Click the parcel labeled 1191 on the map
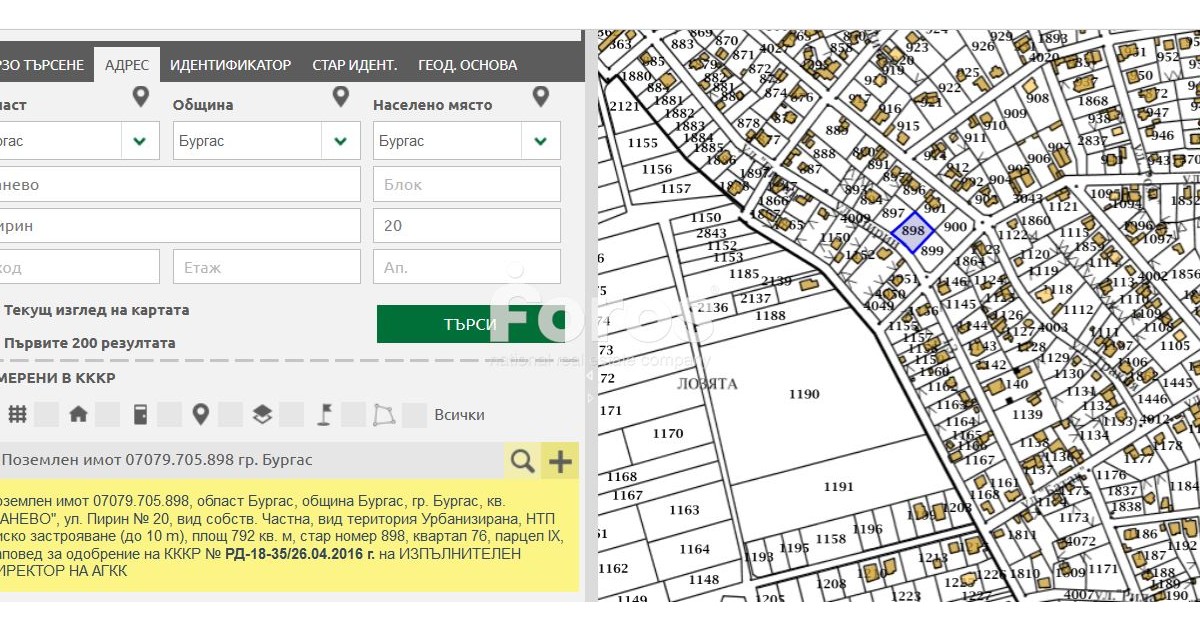The height and width of the screenshot is (630, 1200). click(839, 487)
